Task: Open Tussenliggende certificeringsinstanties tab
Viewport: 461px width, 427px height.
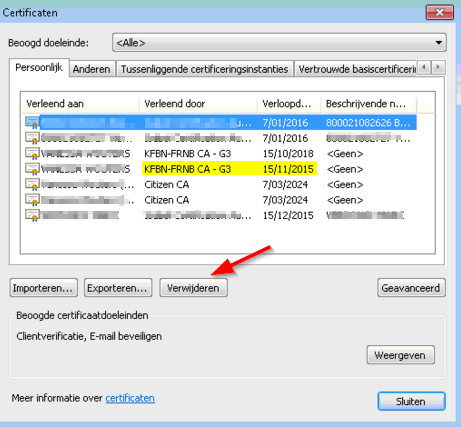Action: pos(204,69)
